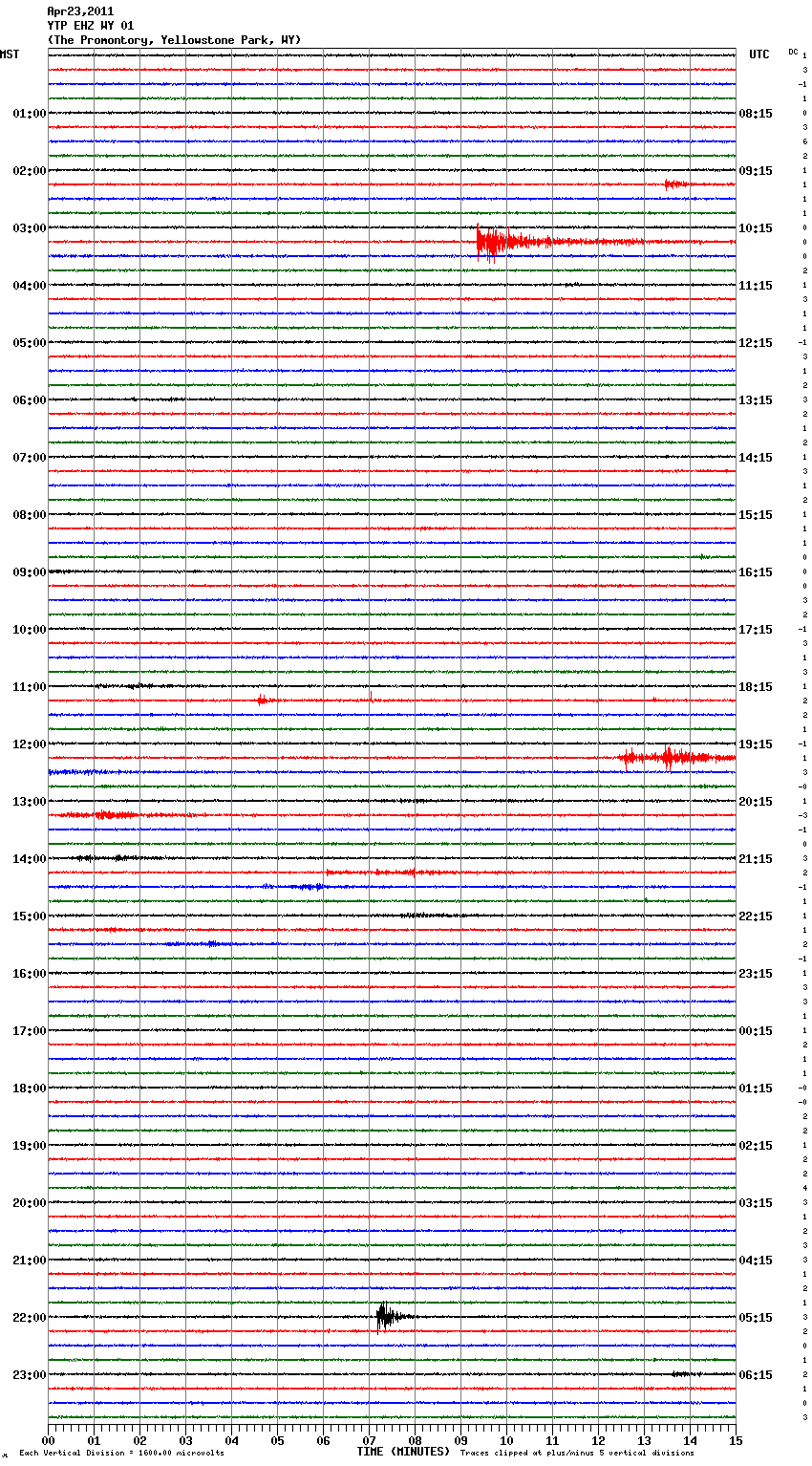Click the vertical division 1600.00 microvolts note

[122, 1454]
